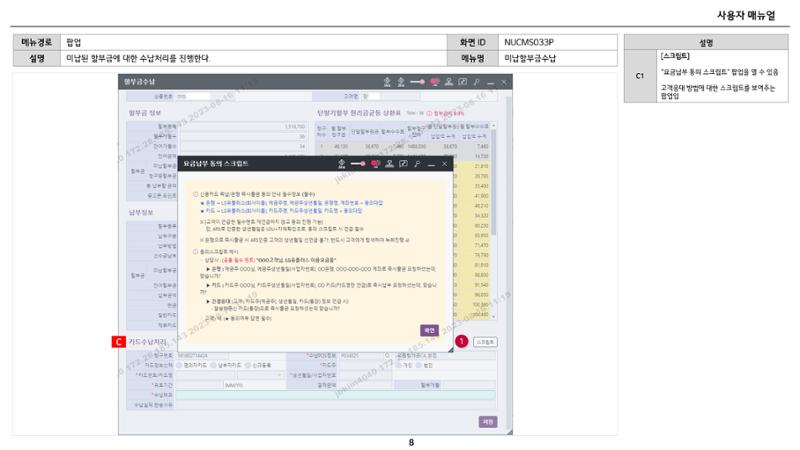Screen dimensions: 800x450
Task: Click the pin icon in 할부금수납 title bar
Action: coord(477,82)
